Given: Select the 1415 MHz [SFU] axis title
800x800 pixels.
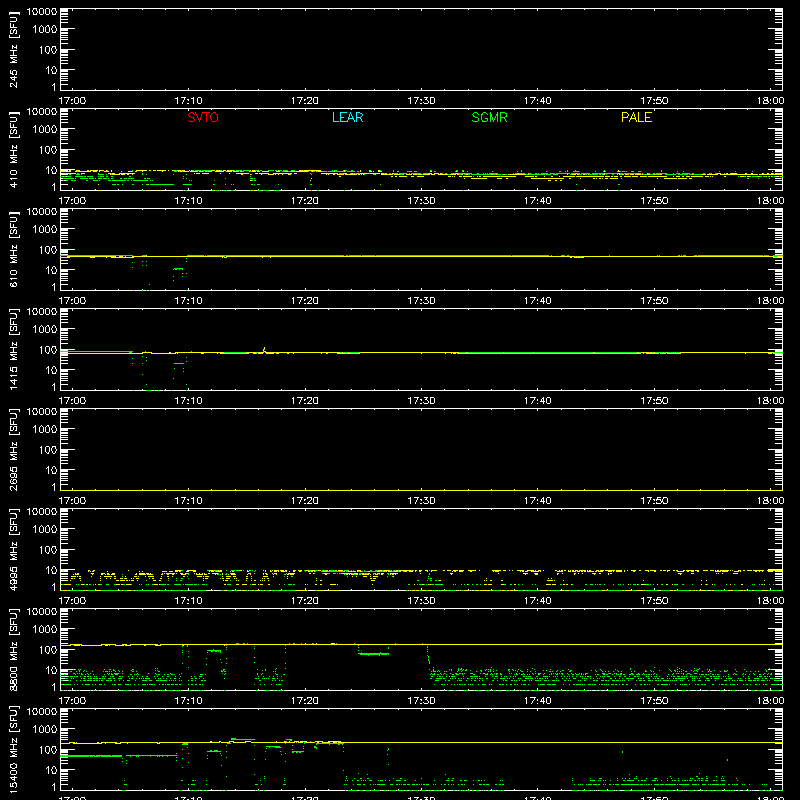Looking at the screenshot, I should coord(13,350).
